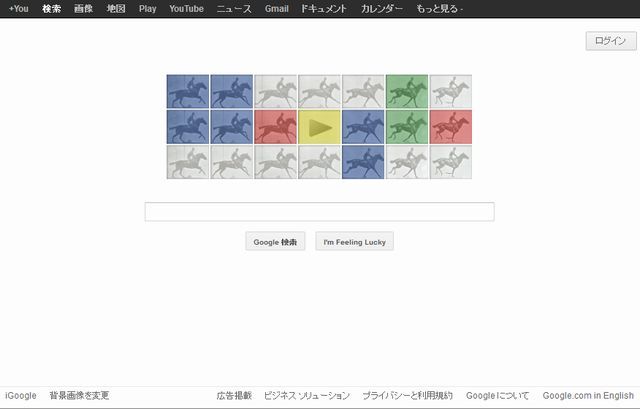The width and height of the screenshot is (640, 409).
Task: Click 背景画像を変更 link
Action: tap(79, 395)
